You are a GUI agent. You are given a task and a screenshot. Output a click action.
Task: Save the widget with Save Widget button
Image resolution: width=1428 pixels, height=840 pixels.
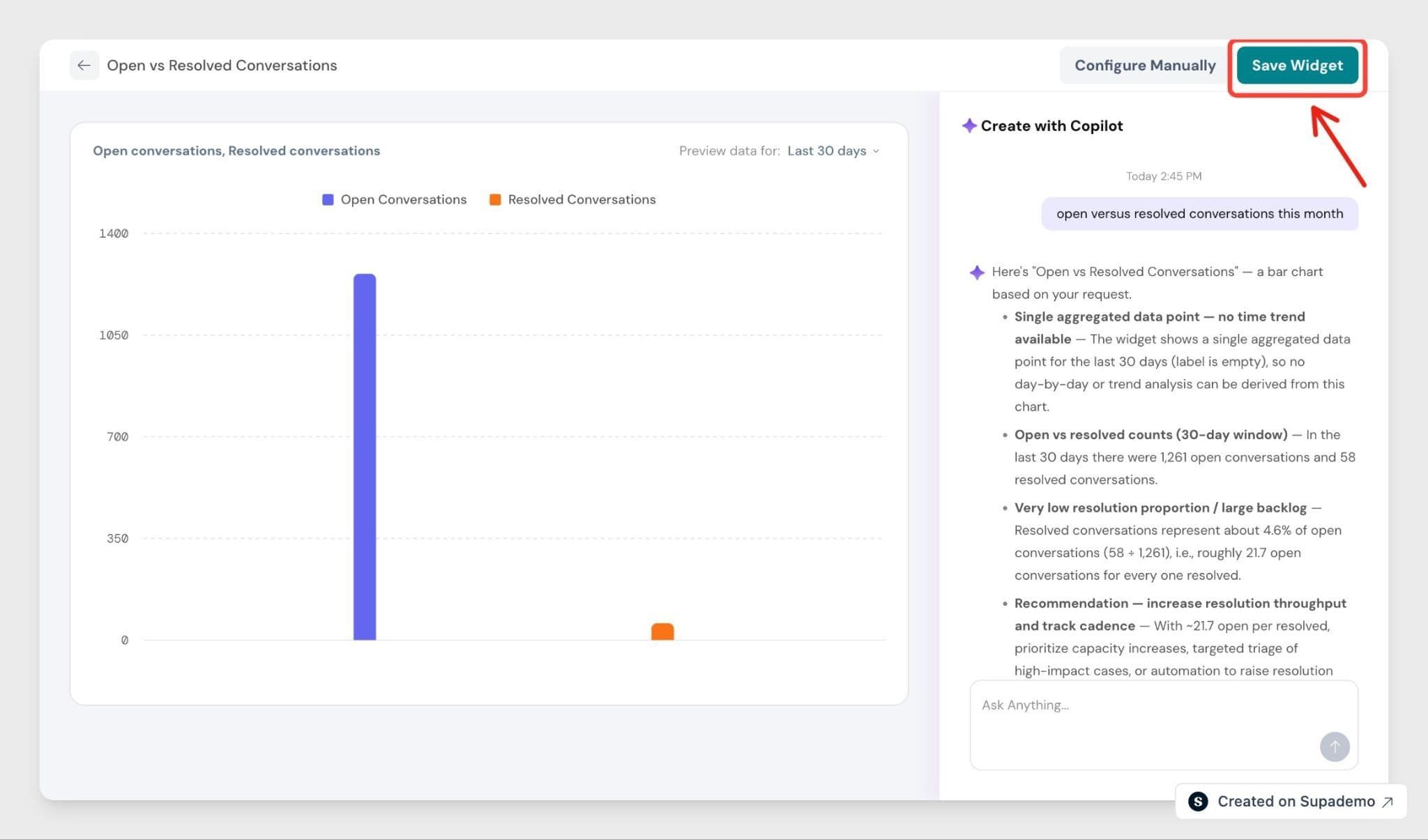coord(1297,66)
